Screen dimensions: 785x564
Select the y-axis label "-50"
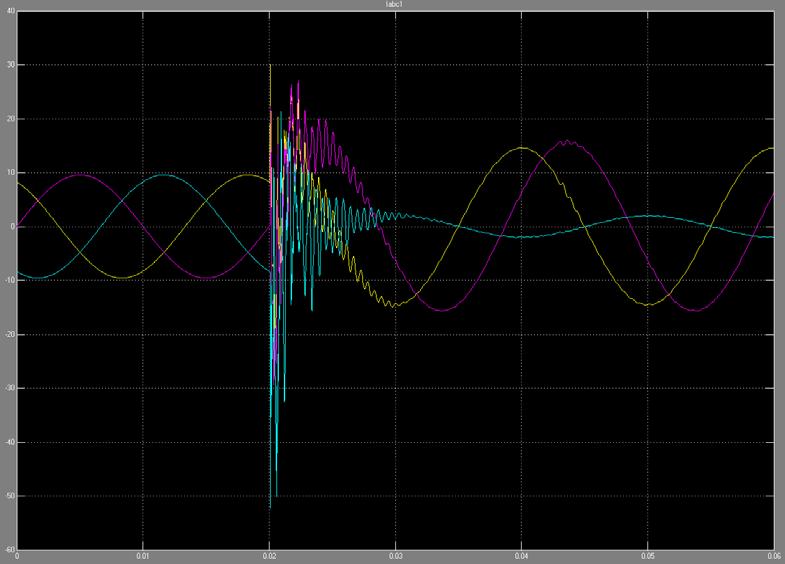(10, 496)
